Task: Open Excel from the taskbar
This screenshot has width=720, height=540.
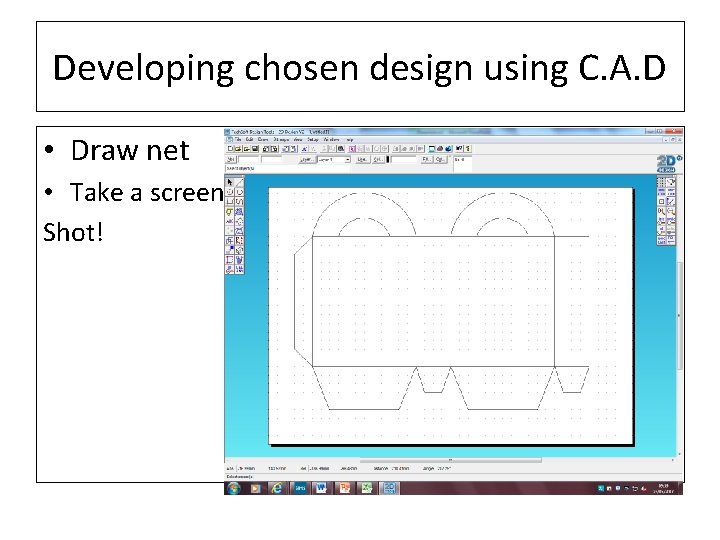Action: pos(366,488)
